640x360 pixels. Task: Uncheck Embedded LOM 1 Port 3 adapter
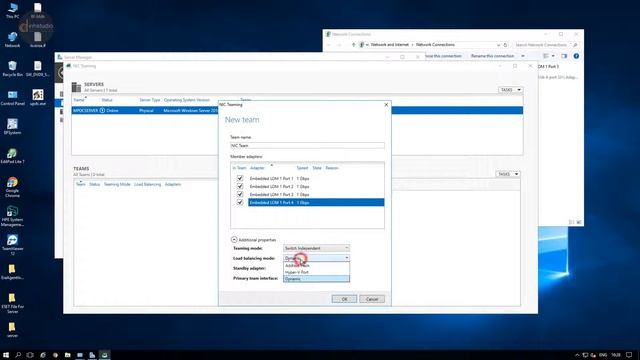[240, 194]
